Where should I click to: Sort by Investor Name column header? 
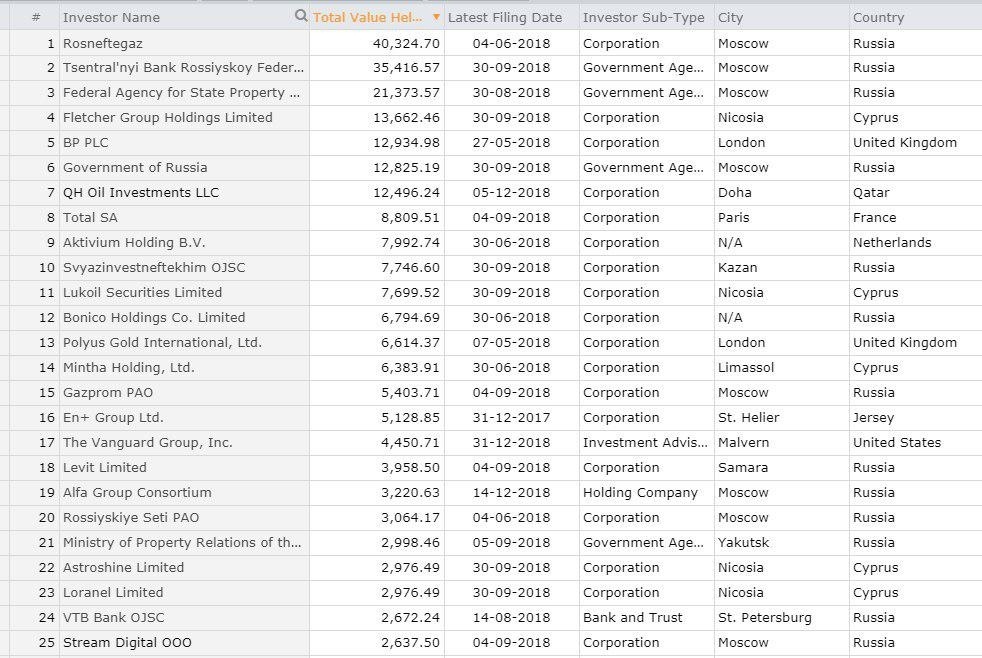[x=111, y=18]
